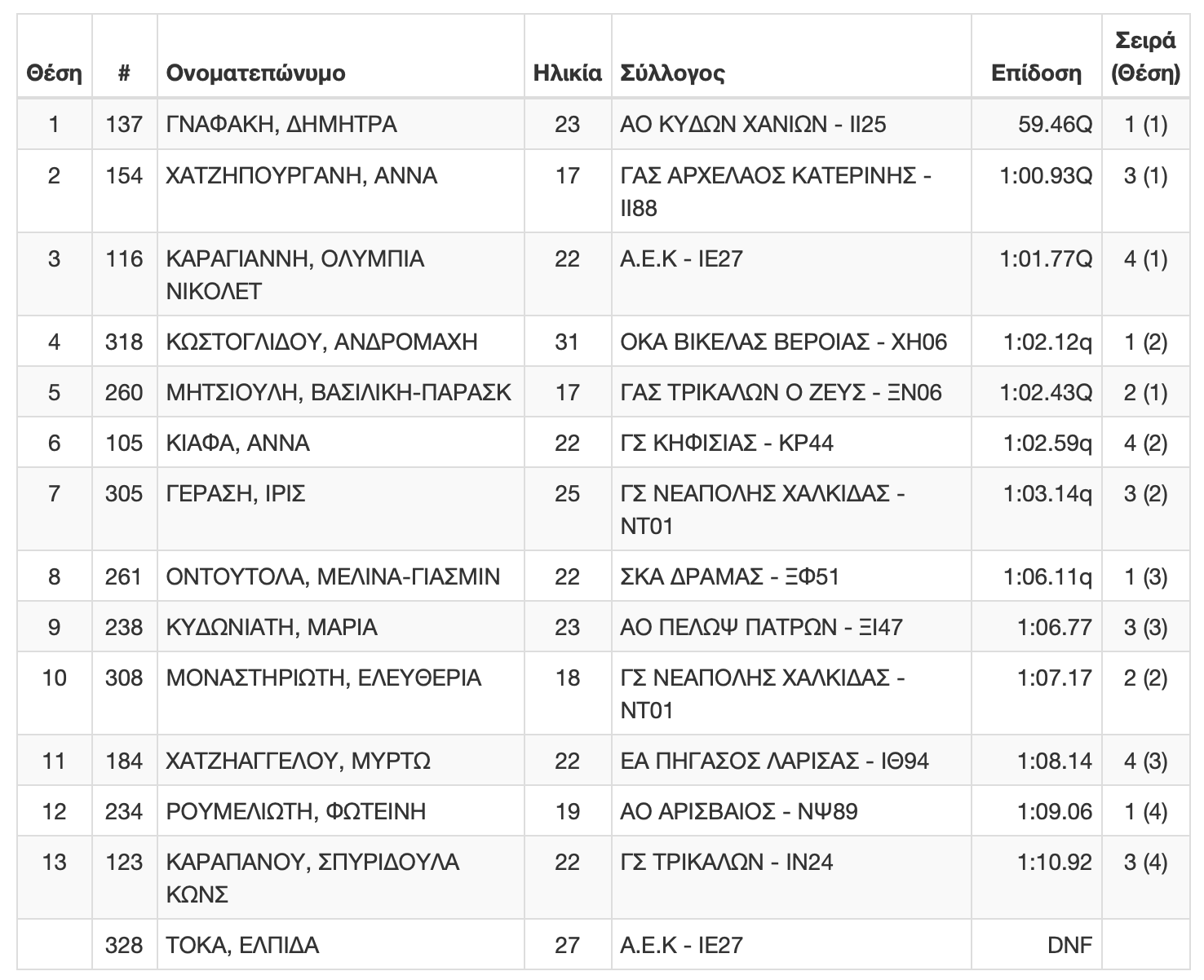Click bib number 105 cell
The height and width of the screenshot is (980, 1204).
coord(124,444)
